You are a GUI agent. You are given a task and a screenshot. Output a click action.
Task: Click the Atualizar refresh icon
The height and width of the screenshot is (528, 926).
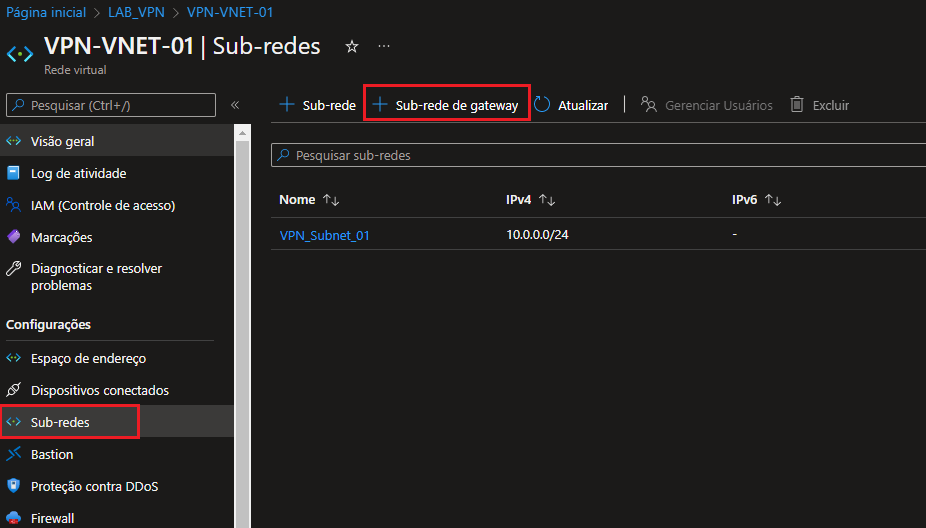tap(542, 105)
